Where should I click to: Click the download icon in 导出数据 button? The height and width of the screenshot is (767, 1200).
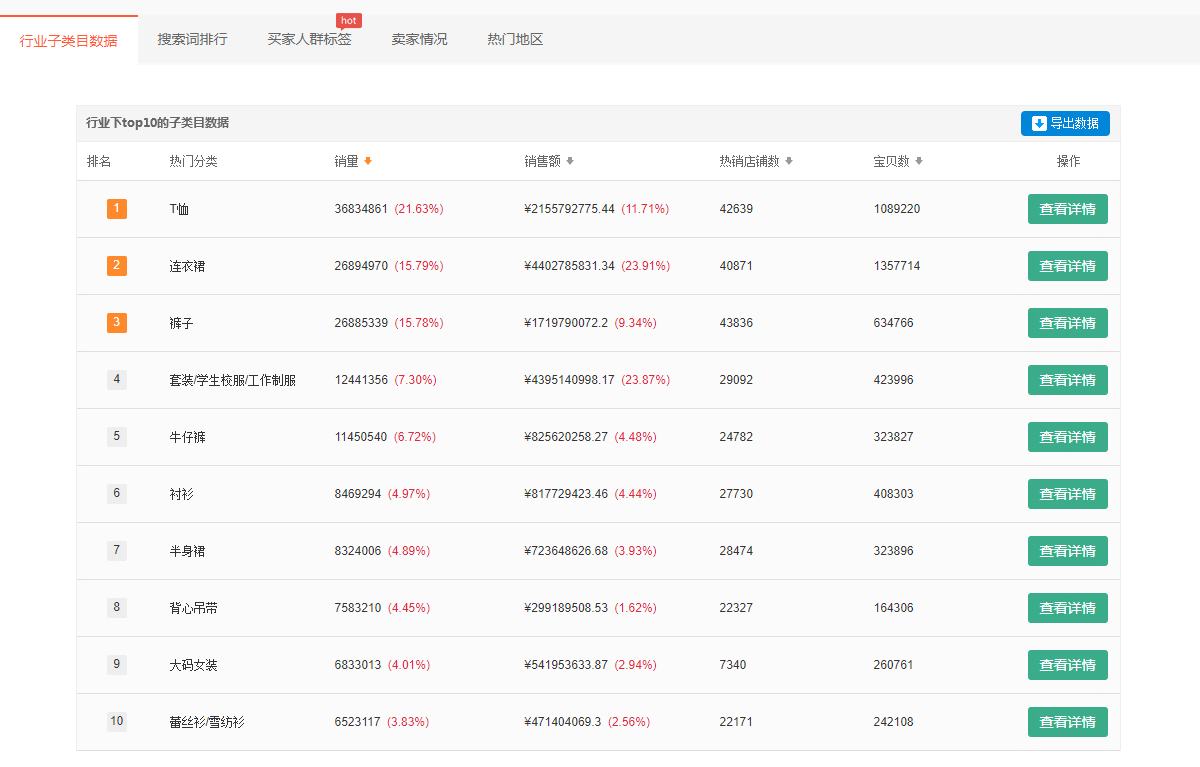[x=1039, y=123]
